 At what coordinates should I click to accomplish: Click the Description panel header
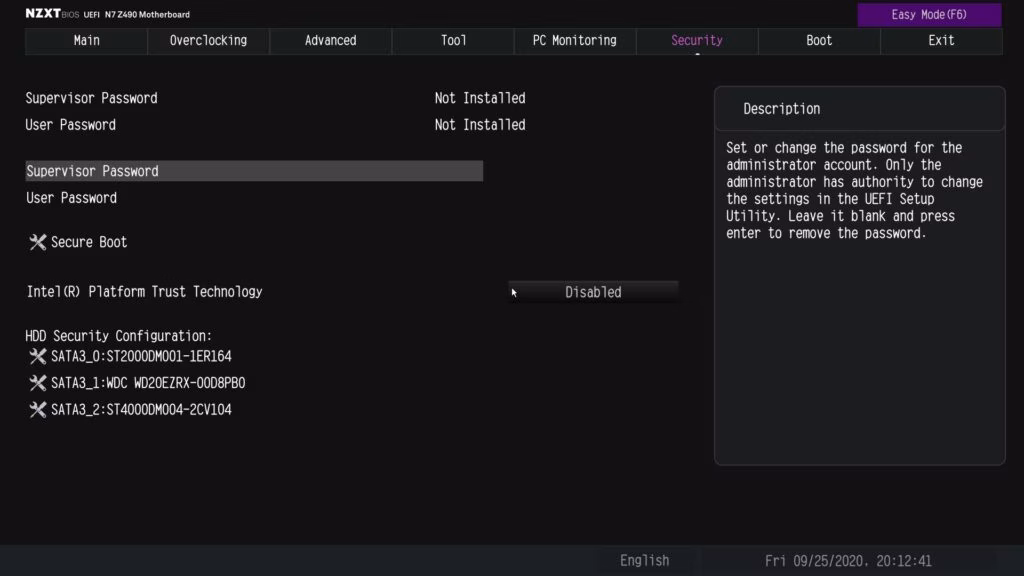pos(859,109)
